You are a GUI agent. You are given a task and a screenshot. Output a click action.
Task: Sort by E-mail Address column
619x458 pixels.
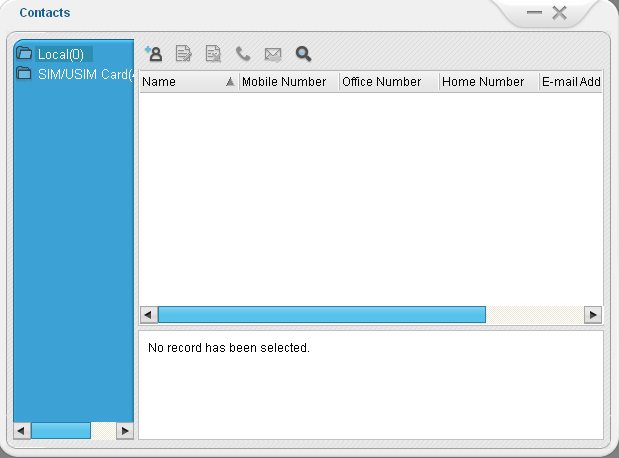(x=571, y=82)
